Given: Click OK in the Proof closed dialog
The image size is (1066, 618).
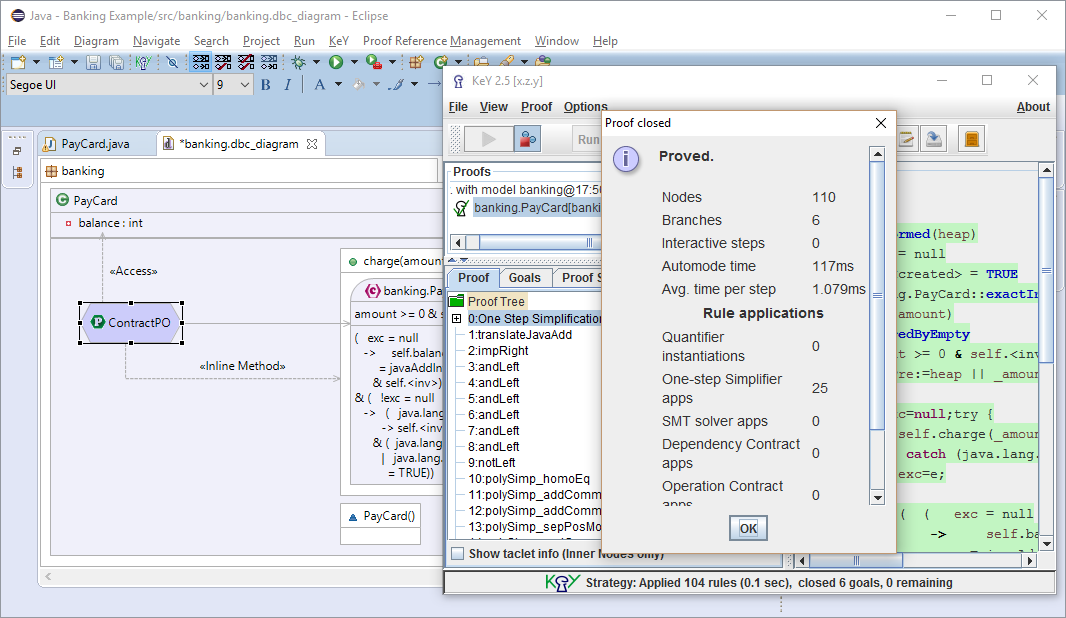Looking at the screenshot, I should point(748,528).
